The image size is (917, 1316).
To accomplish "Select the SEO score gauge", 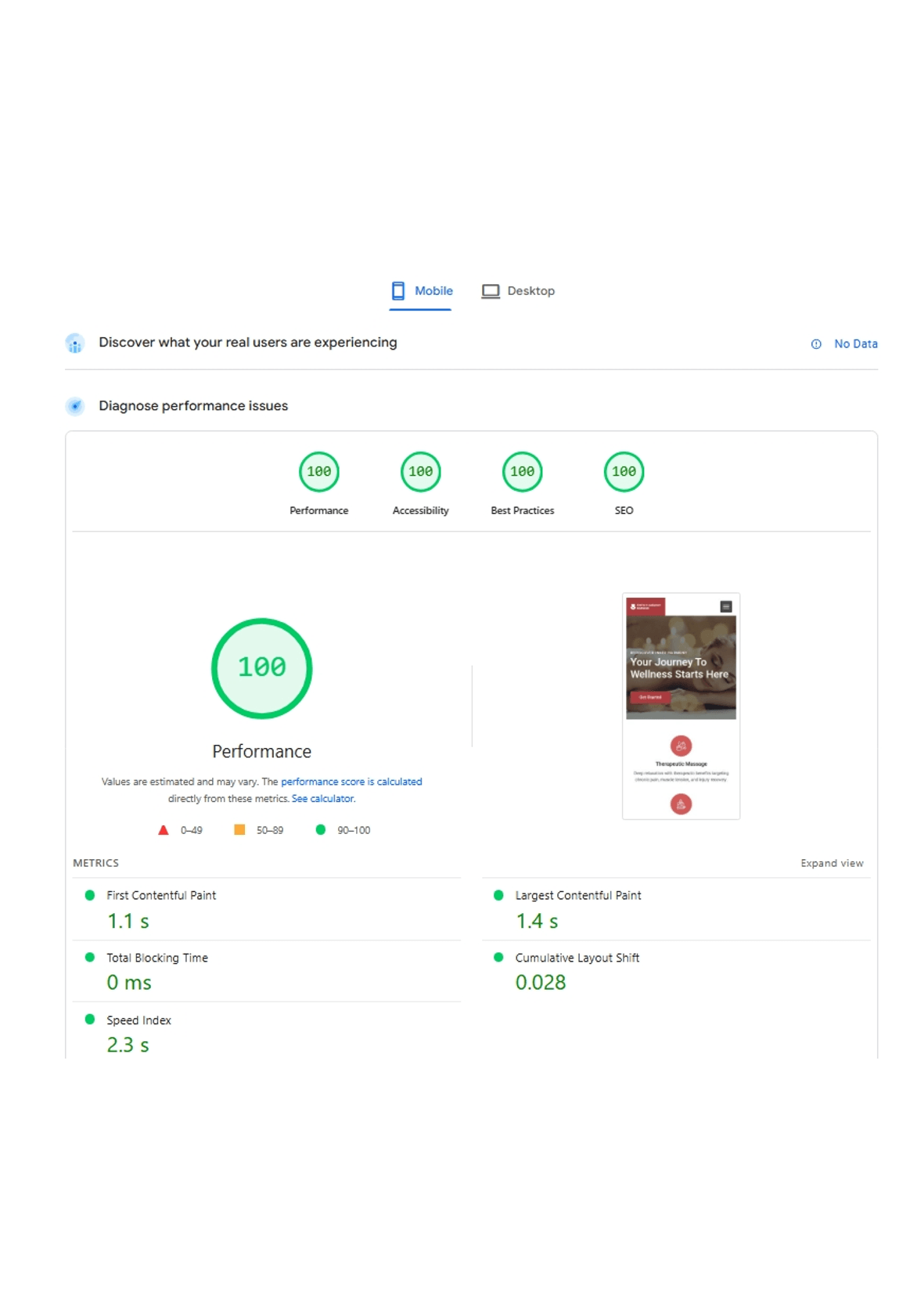I will (x=624, y=473).
